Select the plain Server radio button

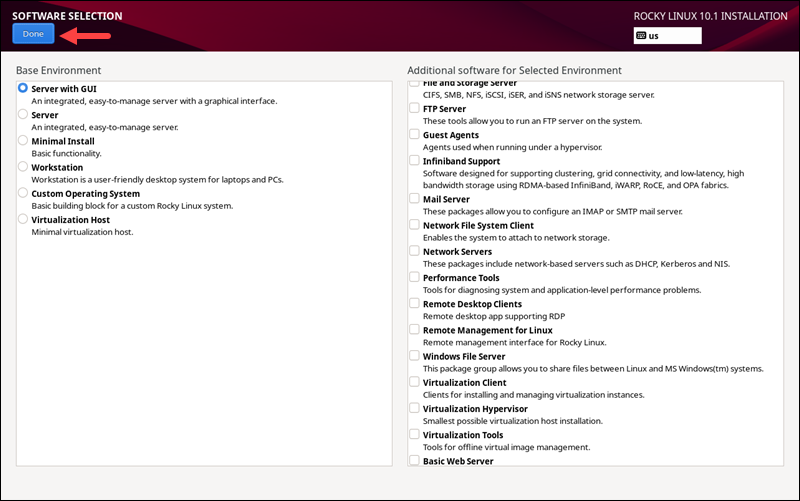(x=23, y=114)
